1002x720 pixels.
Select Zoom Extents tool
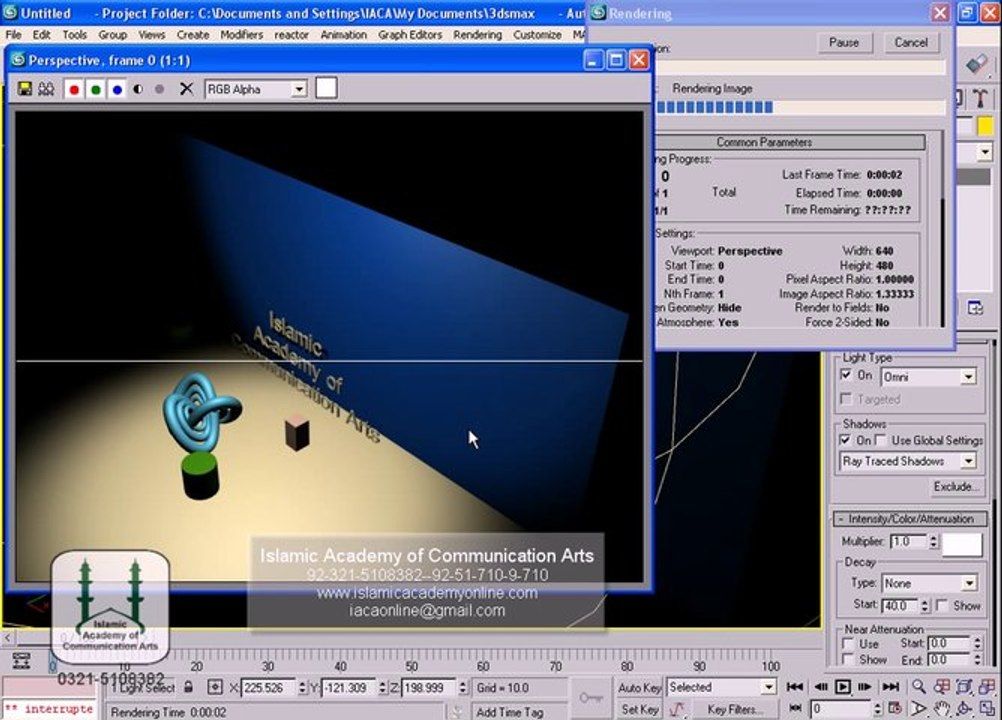(x=964, y=687)
